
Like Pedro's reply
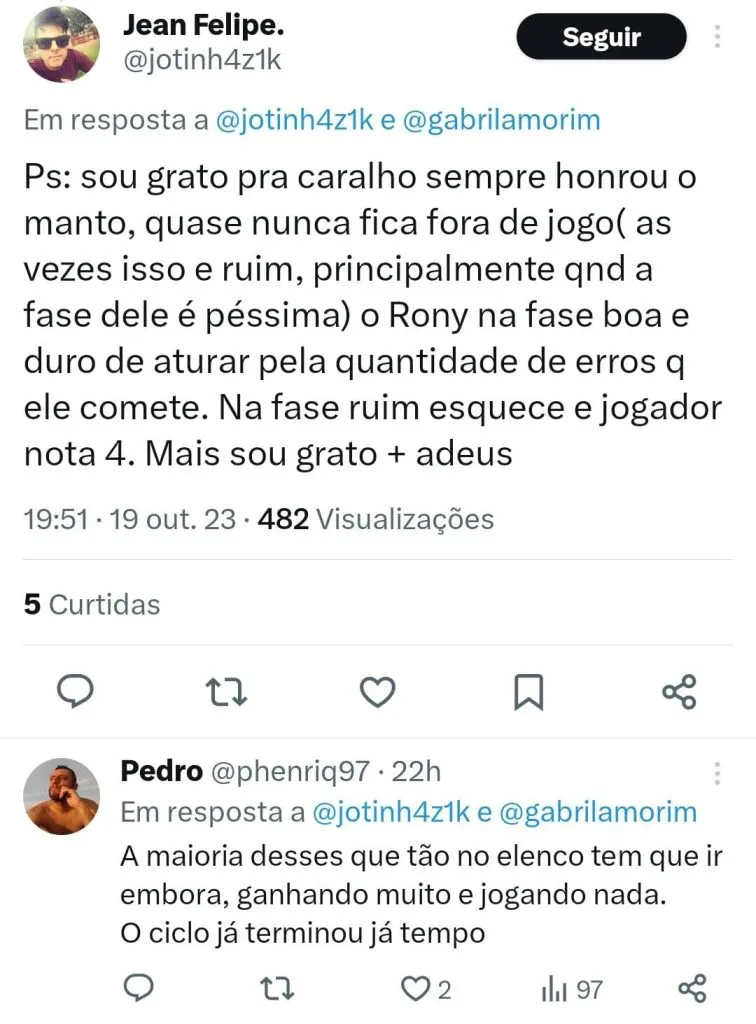pos(413,989)
